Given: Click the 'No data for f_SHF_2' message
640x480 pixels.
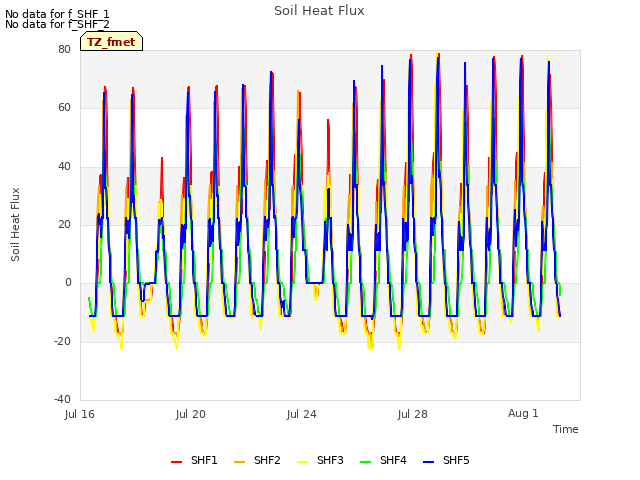Looking at the screenshot, I should tap(57, 24).
